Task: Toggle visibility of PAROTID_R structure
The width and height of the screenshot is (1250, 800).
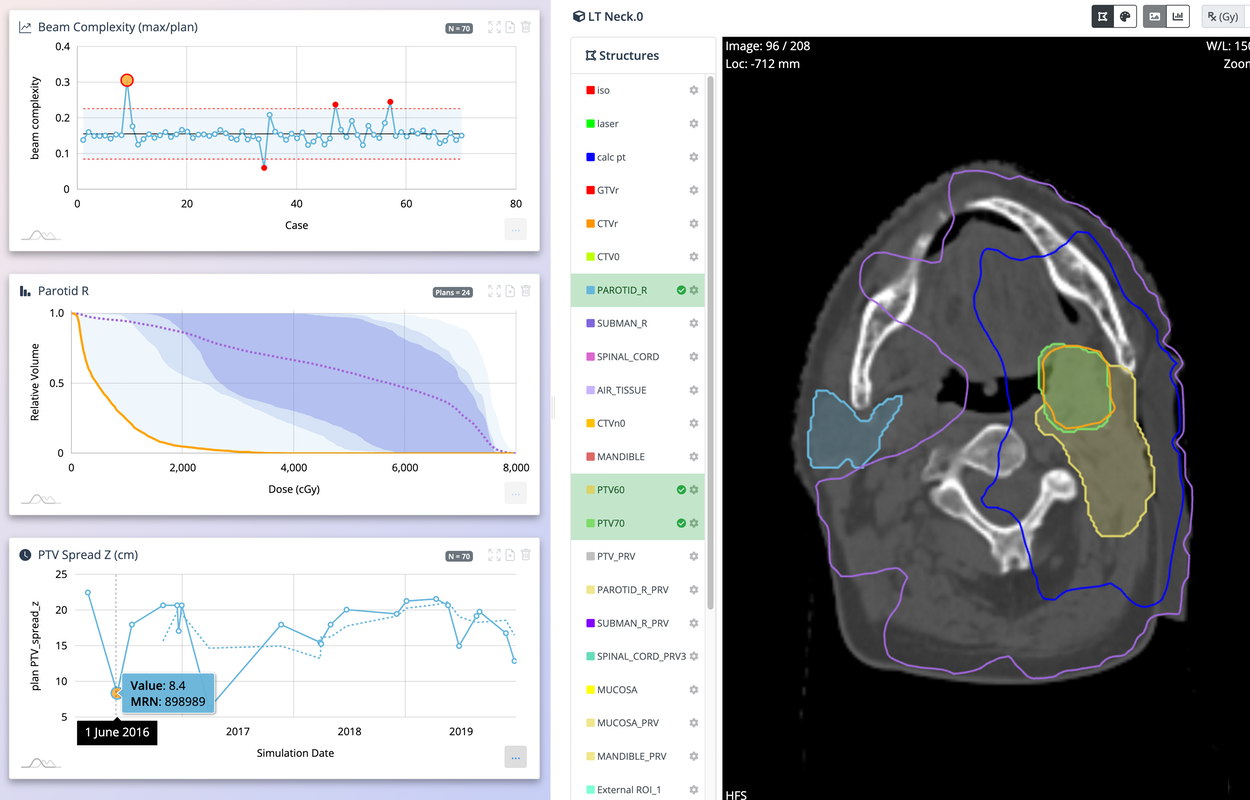Action: tap(681, 290)
